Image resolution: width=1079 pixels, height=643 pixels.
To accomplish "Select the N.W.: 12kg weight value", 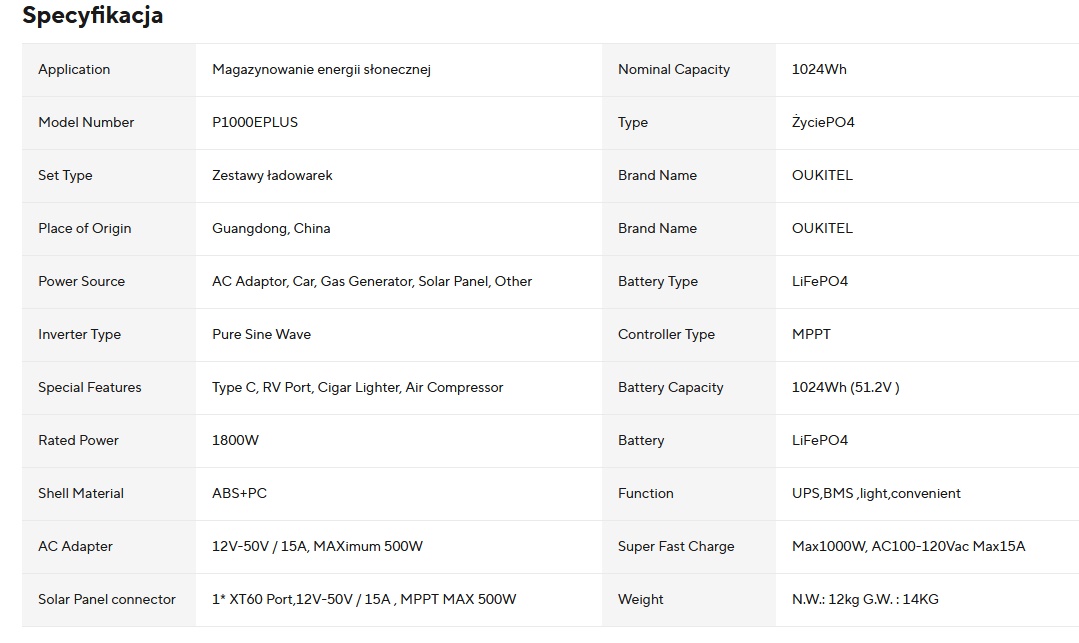I will pos(865,600).
